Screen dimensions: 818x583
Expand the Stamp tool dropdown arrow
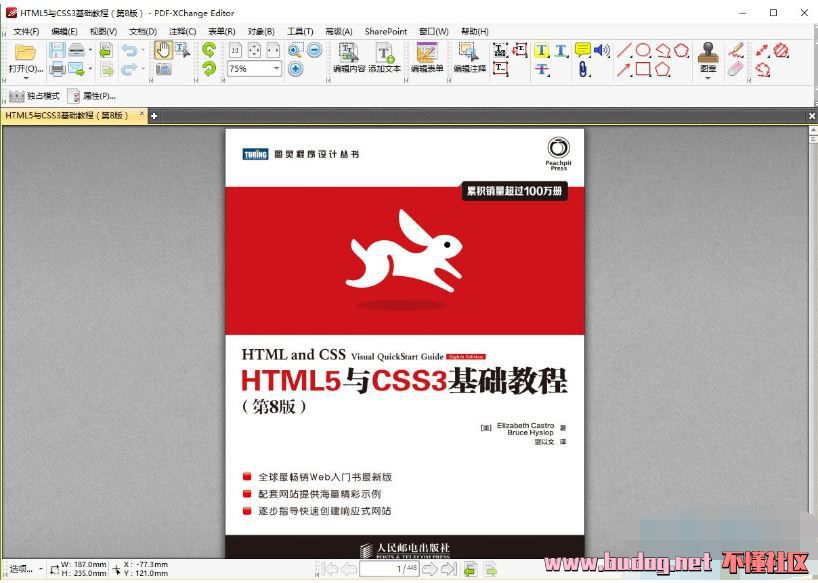pos(708,78)
